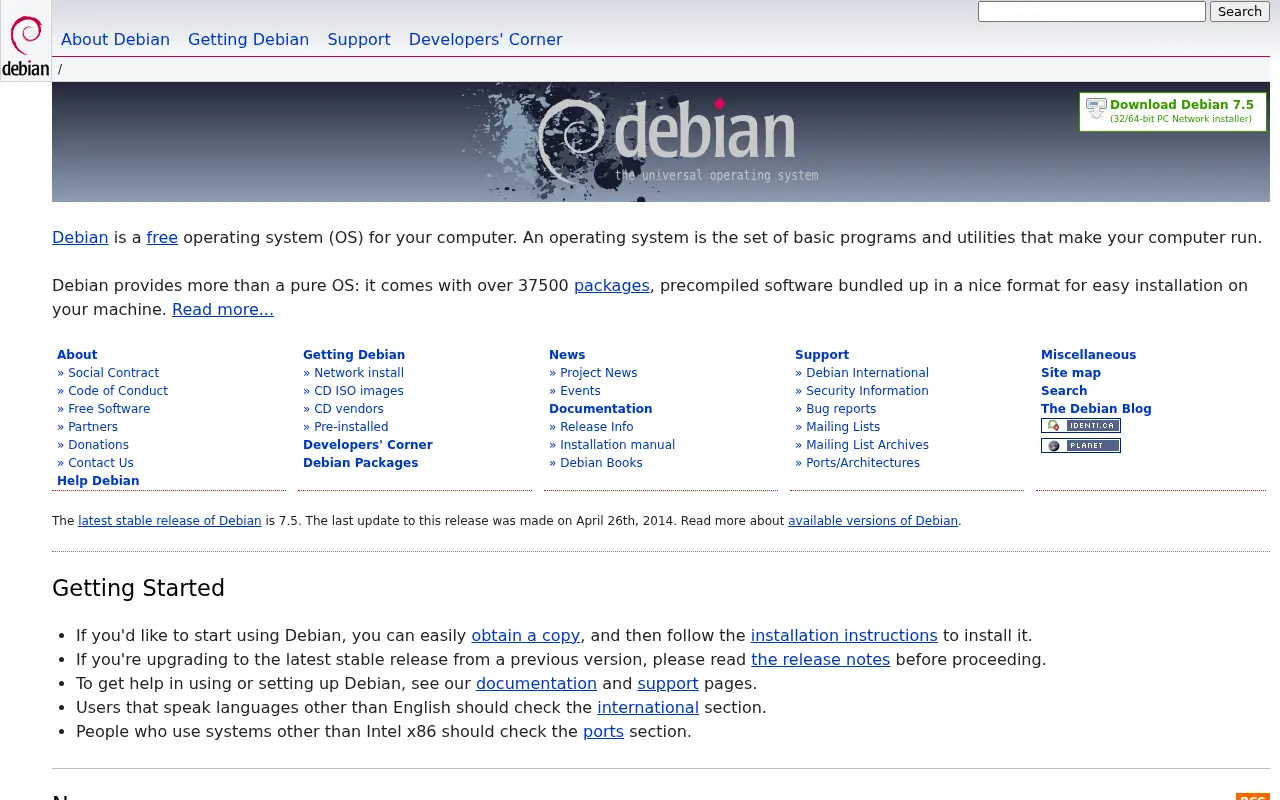
Task: Go to Support in navigation bar
Action: [359, 39]
